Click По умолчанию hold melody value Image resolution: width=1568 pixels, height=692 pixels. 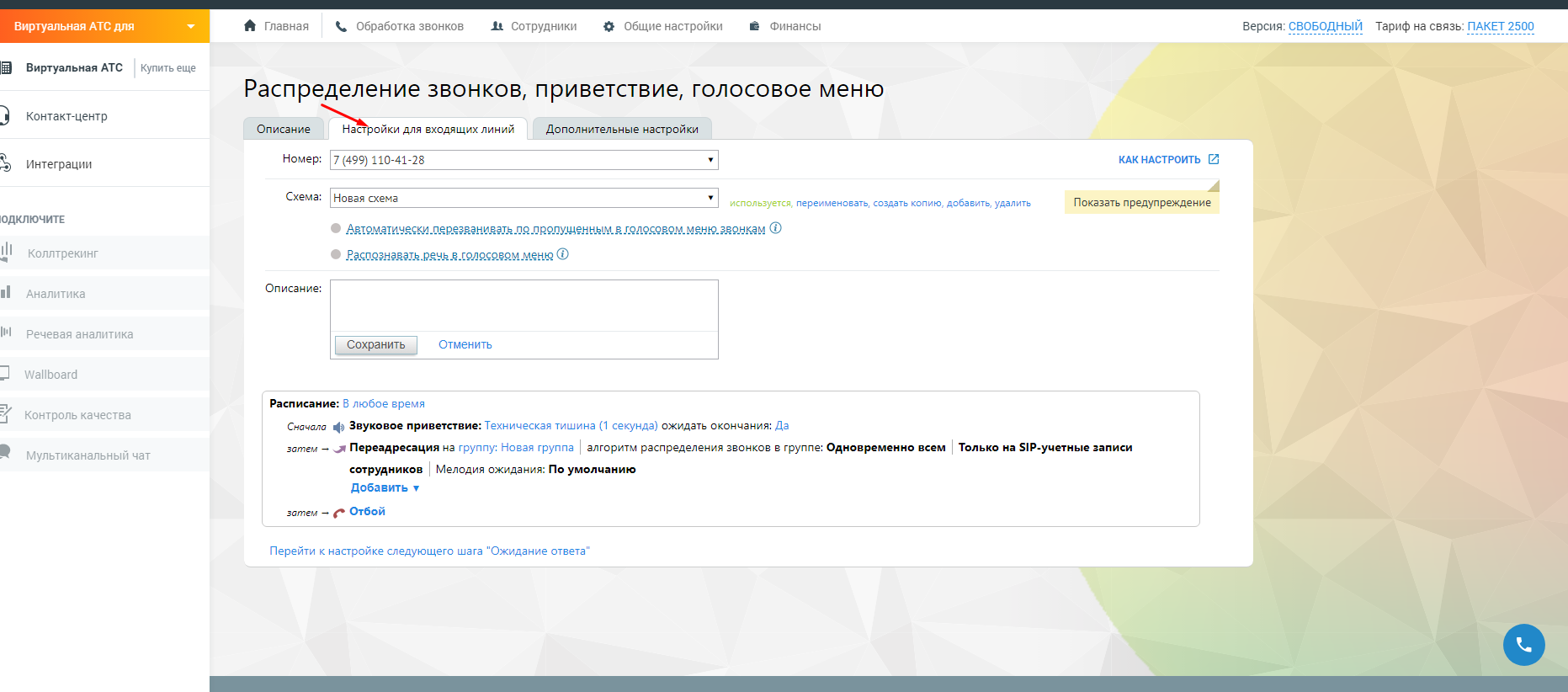592,469
